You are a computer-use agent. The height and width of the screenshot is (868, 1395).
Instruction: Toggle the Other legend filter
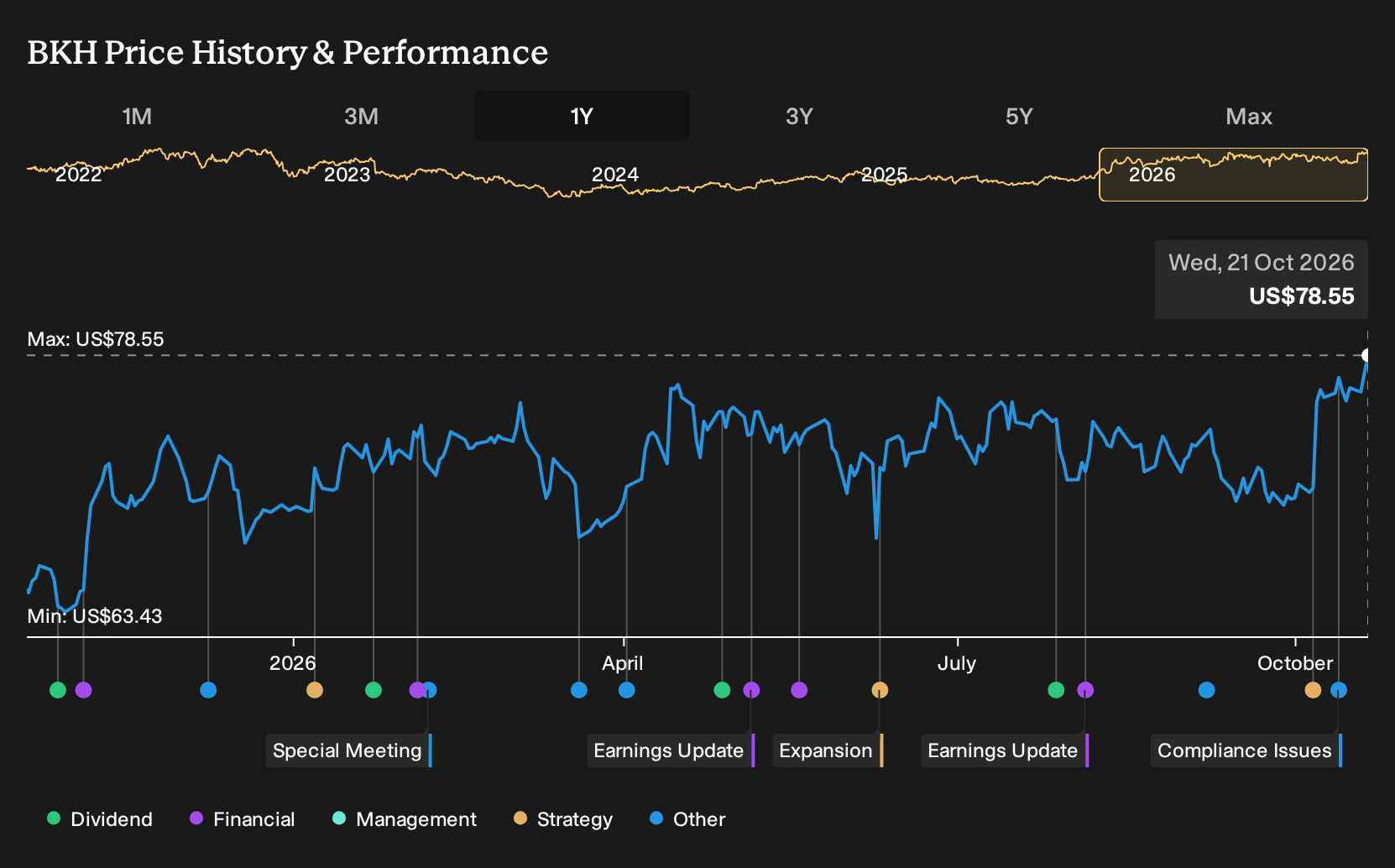pos(687,819)
